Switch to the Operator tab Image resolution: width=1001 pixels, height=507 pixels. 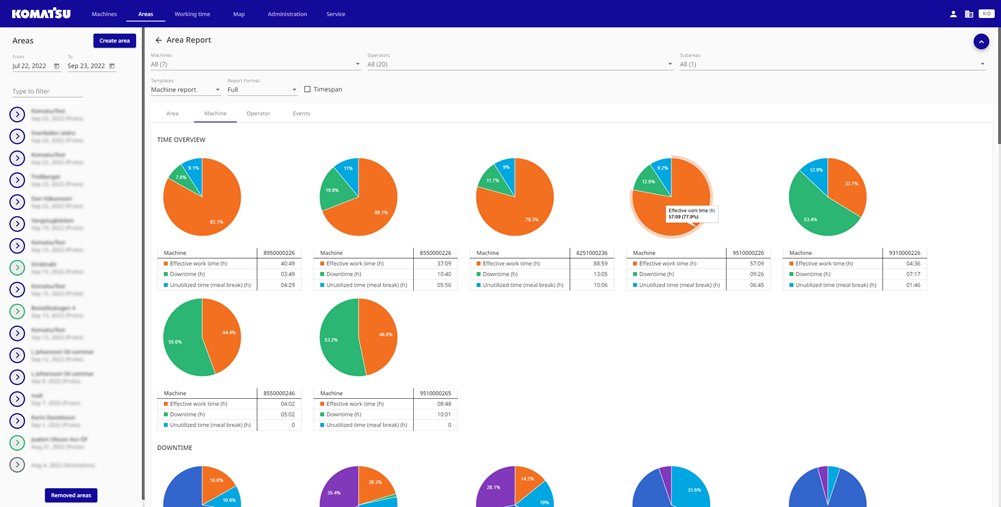(258, 114)
